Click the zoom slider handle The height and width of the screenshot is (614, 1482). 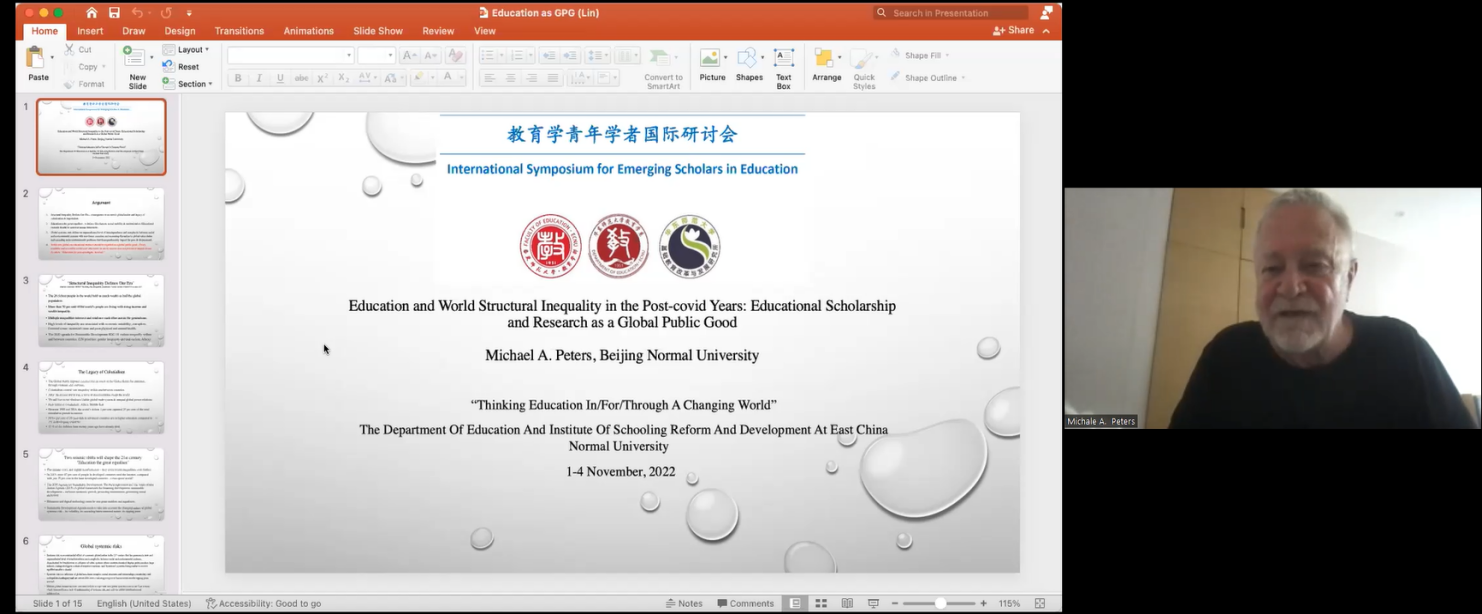click(940, 603)
